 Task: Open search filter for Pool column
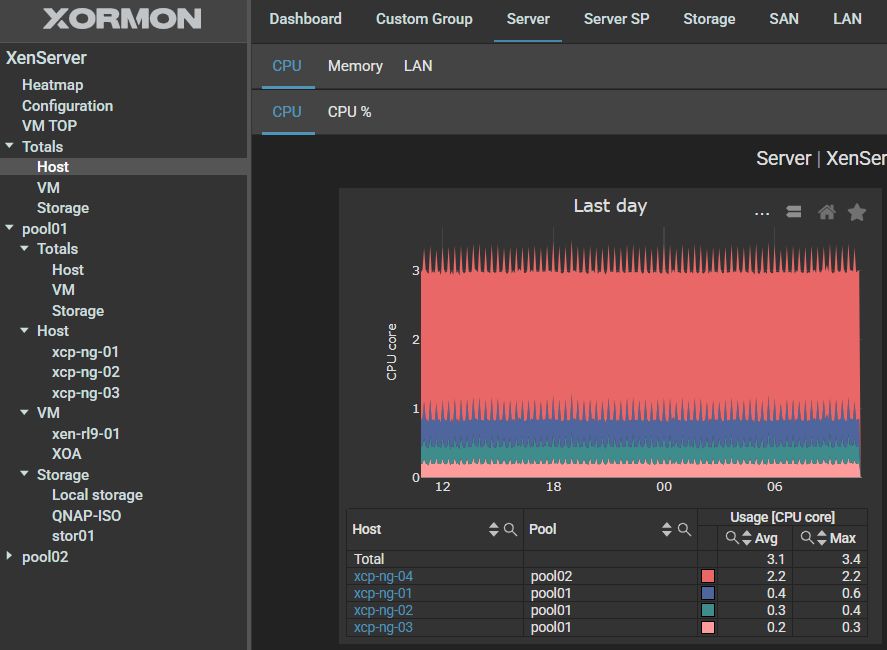click(x=685, y=529)
